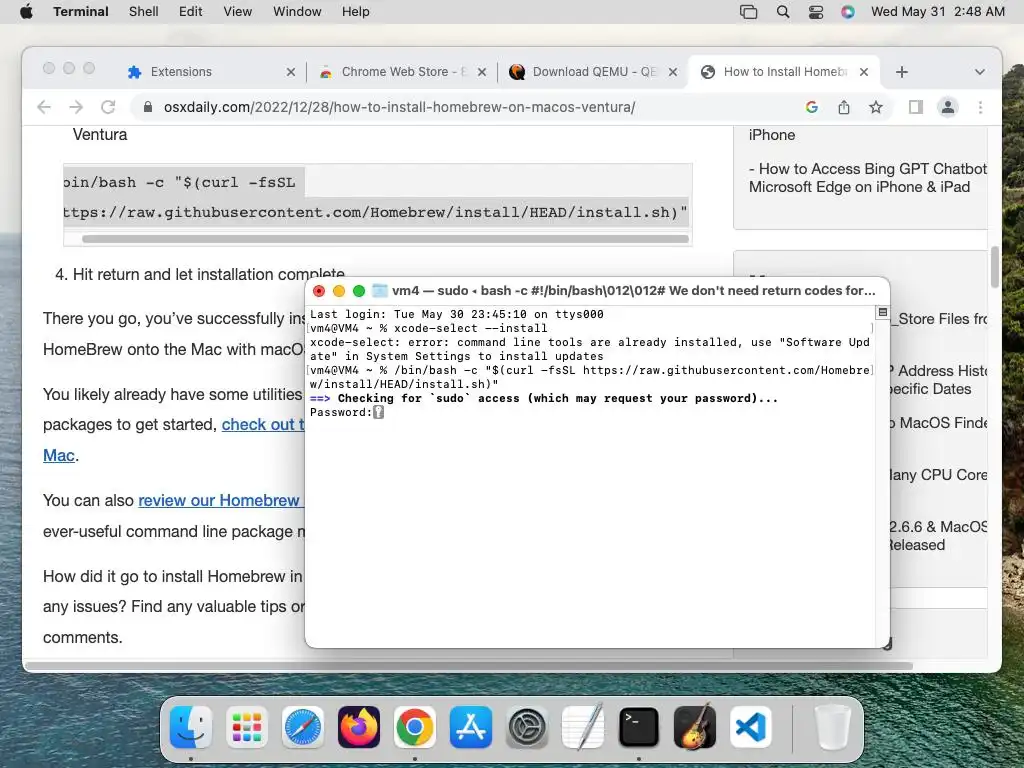1024x768 pixels.
Task: Toggle the Chrome side panel
Action: [916, 107]
